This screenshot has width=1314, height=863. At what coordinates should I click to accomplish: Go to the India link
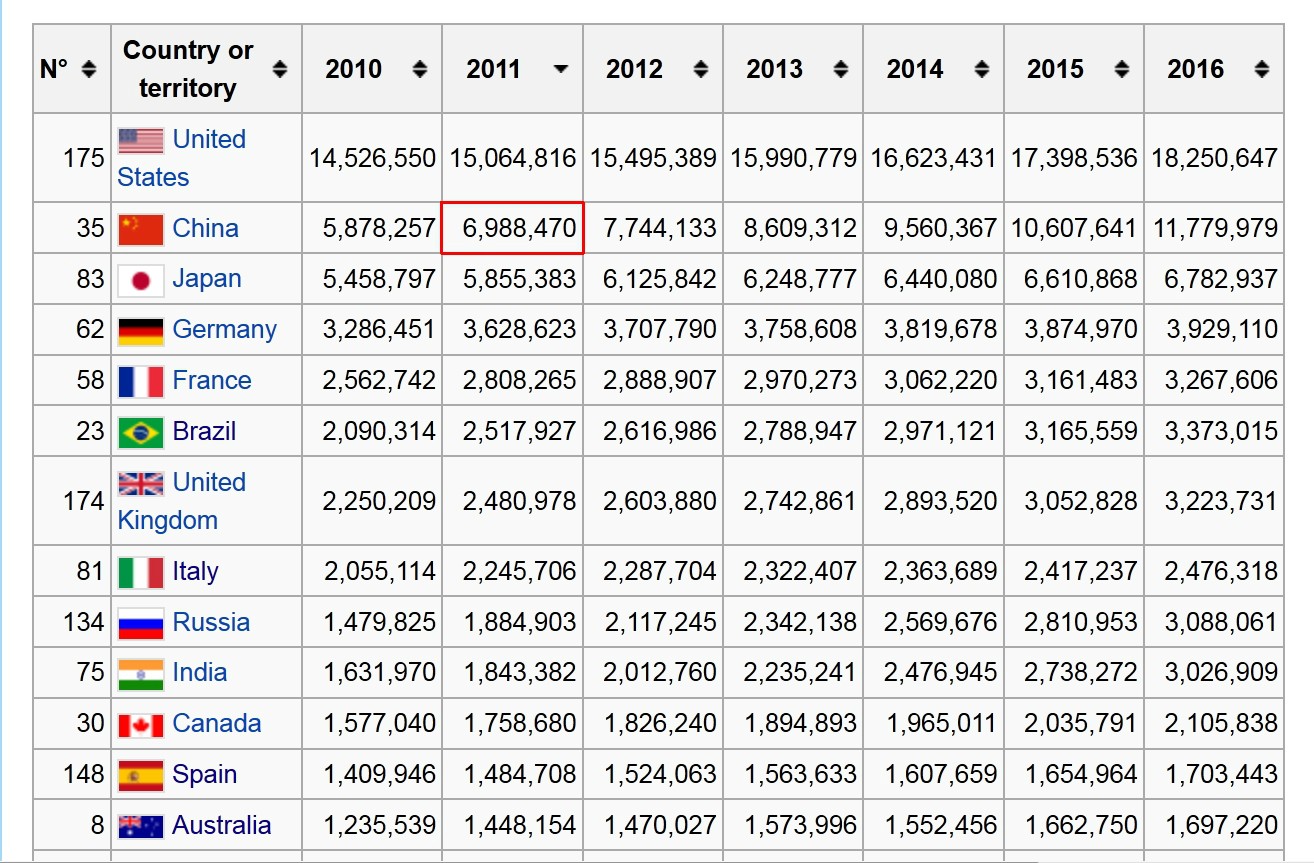click(x=200, y=673)
